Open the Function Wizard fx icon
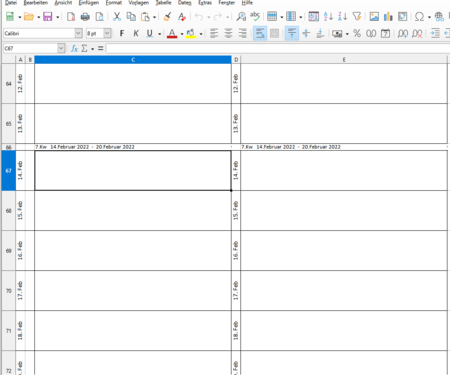450x375 pixels. [74, 48]
